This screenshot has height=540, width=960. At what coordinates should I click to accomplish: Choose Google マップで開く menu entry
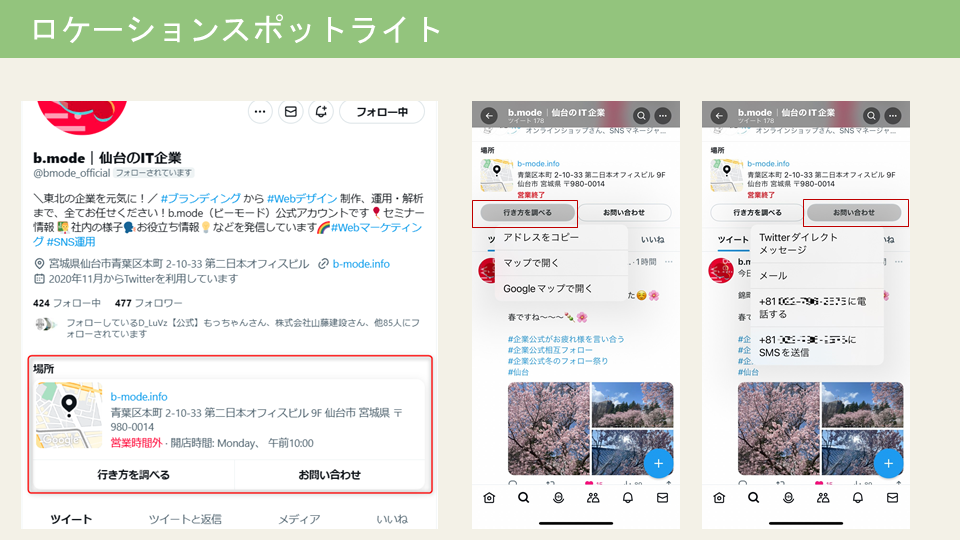561,288
